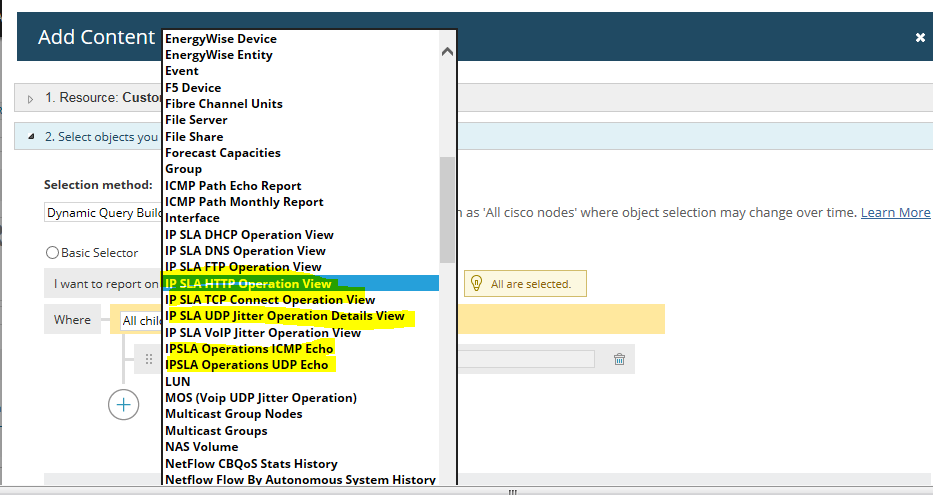Click the dropdown list scroll up arrow
Viewport: 933px width, 495px height.
click(x=447, y=52)
